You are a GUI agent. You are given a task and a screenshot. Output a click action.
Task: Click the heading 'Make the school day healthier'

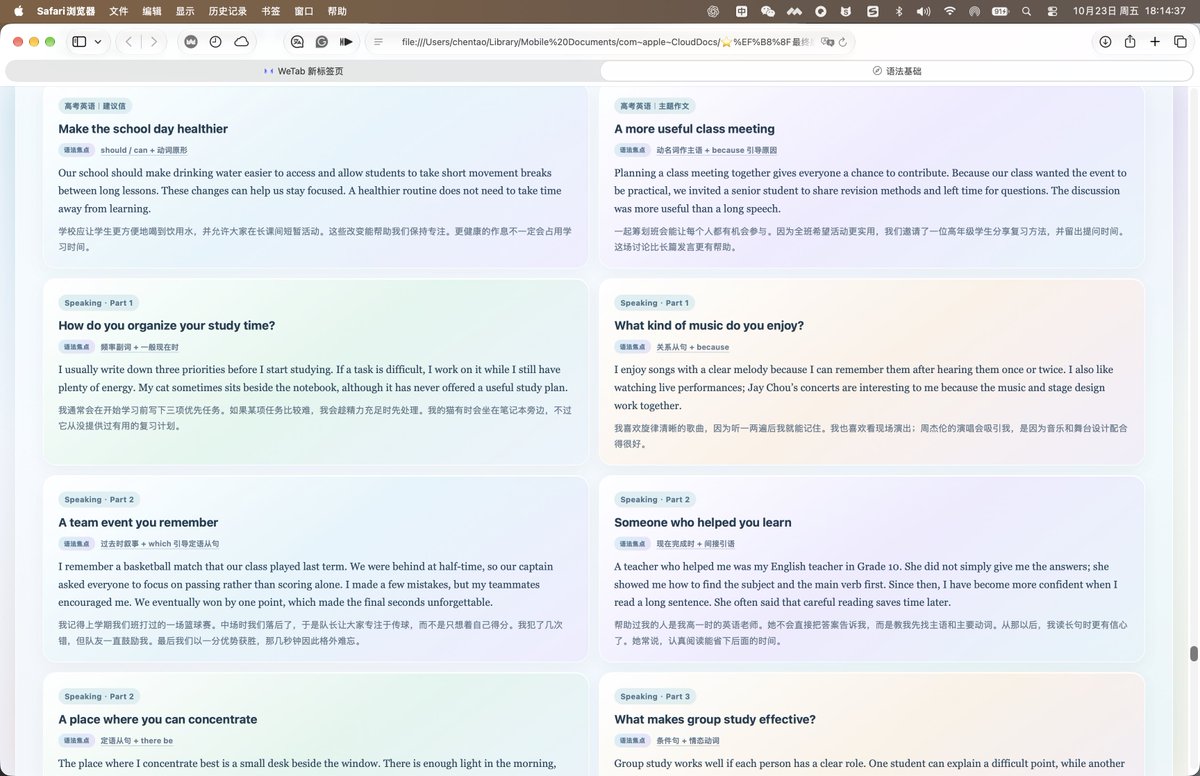click(x=143, y=129)
